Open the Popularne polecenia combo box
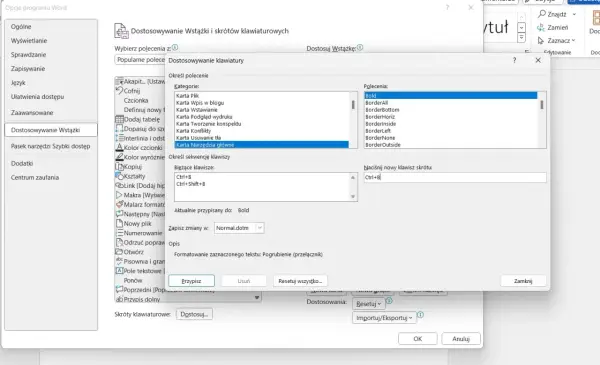 coord(140,60)
